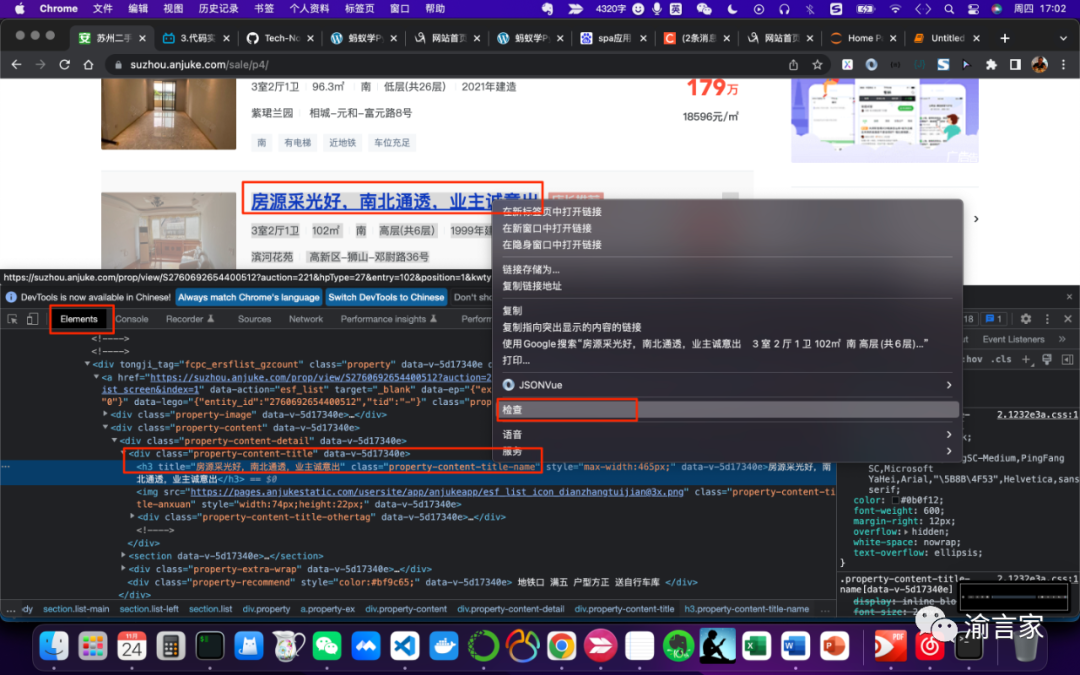Choose 在隐身窗口中打开链接 in the context menu
The image size is (1080, 675).
click(x=727, y=245)
